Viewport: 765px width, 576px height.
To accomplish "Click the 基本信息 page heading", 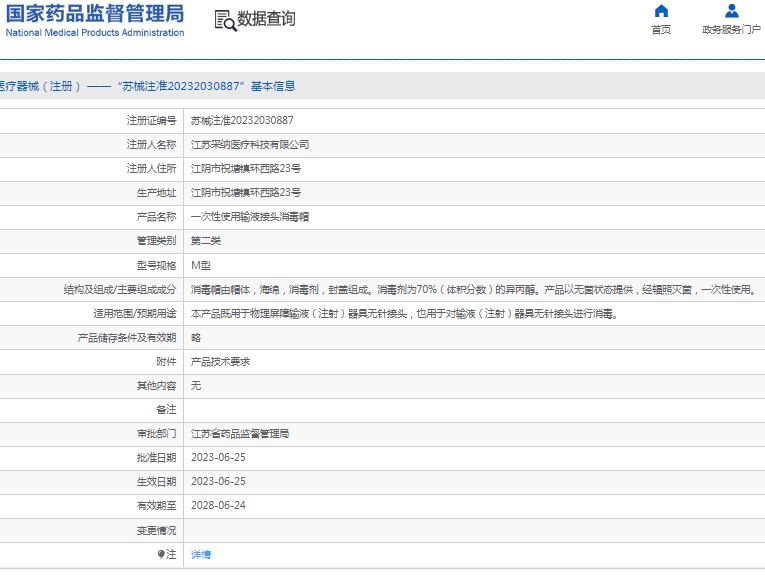I will pos(273,86).
